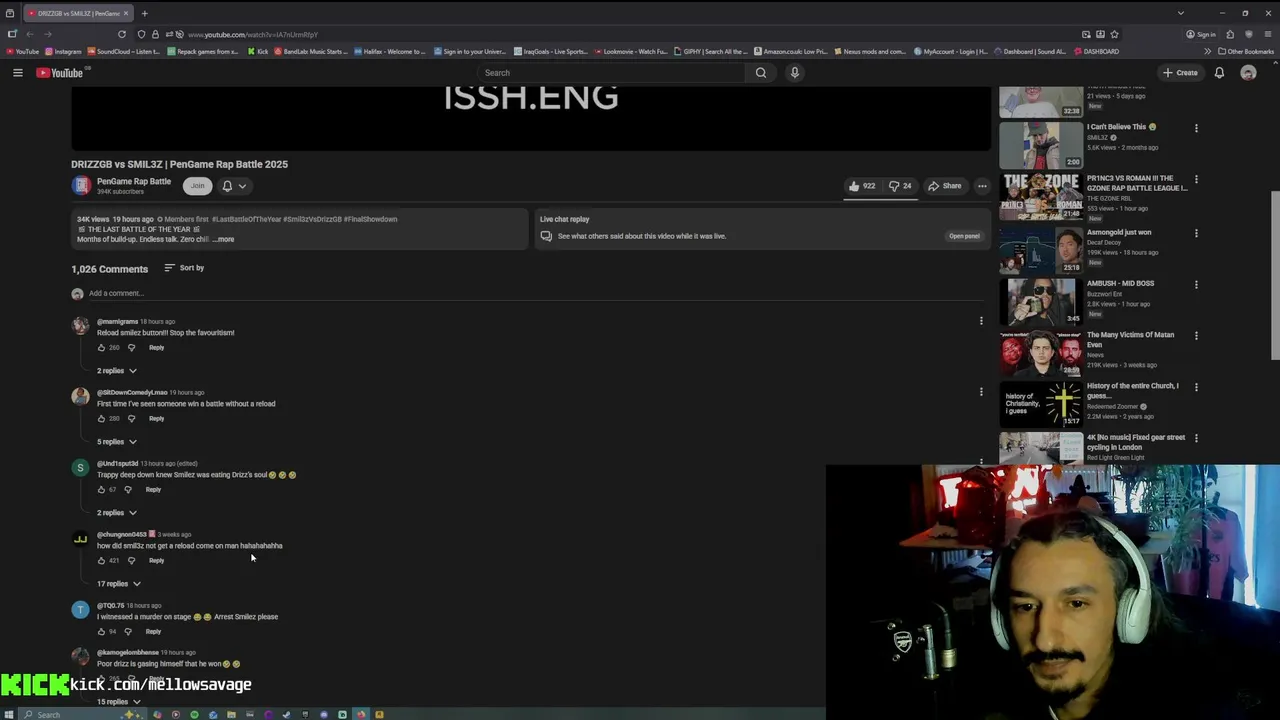The width and height of the screenshot is (1280, 720).
Task: Click the #LastBattleOfTheYear hashtag
Action: [247, 219]
